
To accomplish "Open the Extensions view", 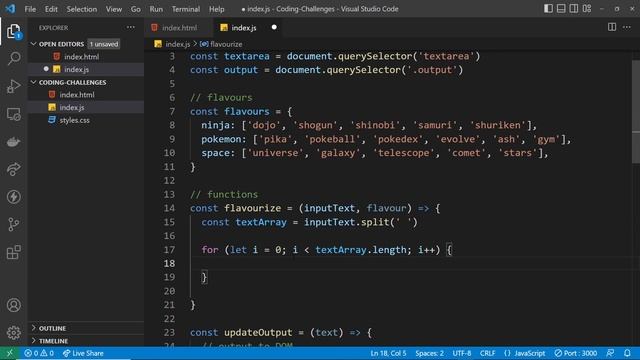I will tap(13, 252).
